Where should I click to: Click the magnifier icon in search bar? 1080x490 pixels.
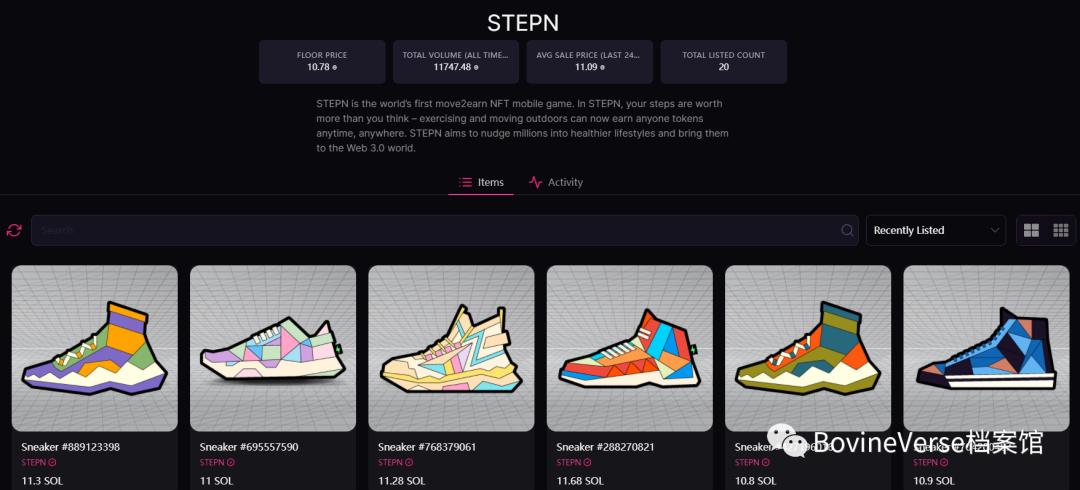pos(847,230)
